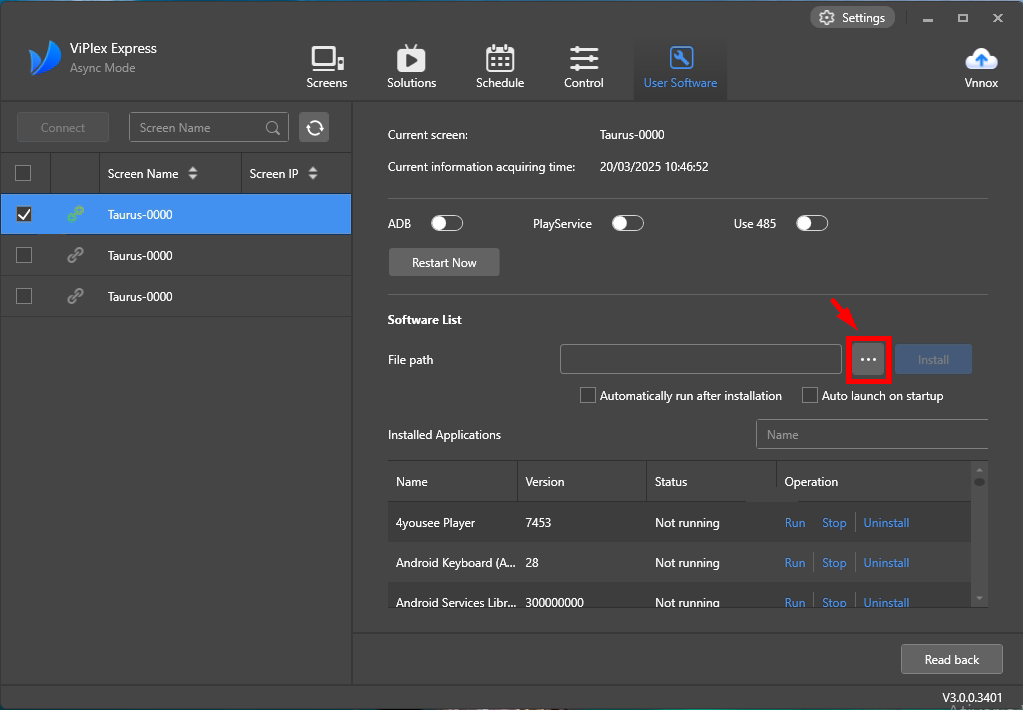Click the search magnifier icon
This screenshot has height=710, width=1023.
point(273,128)
